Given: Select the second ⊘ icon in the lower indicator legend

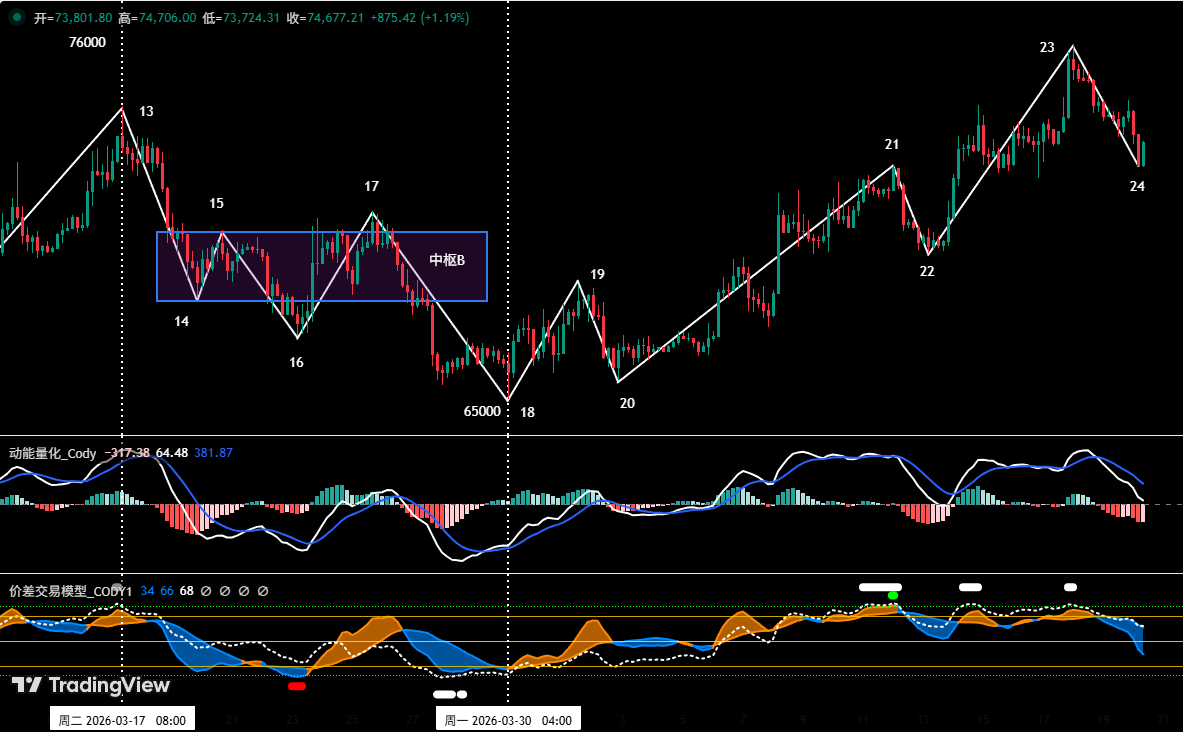Looking at the screenshot, I should point(224,590).
